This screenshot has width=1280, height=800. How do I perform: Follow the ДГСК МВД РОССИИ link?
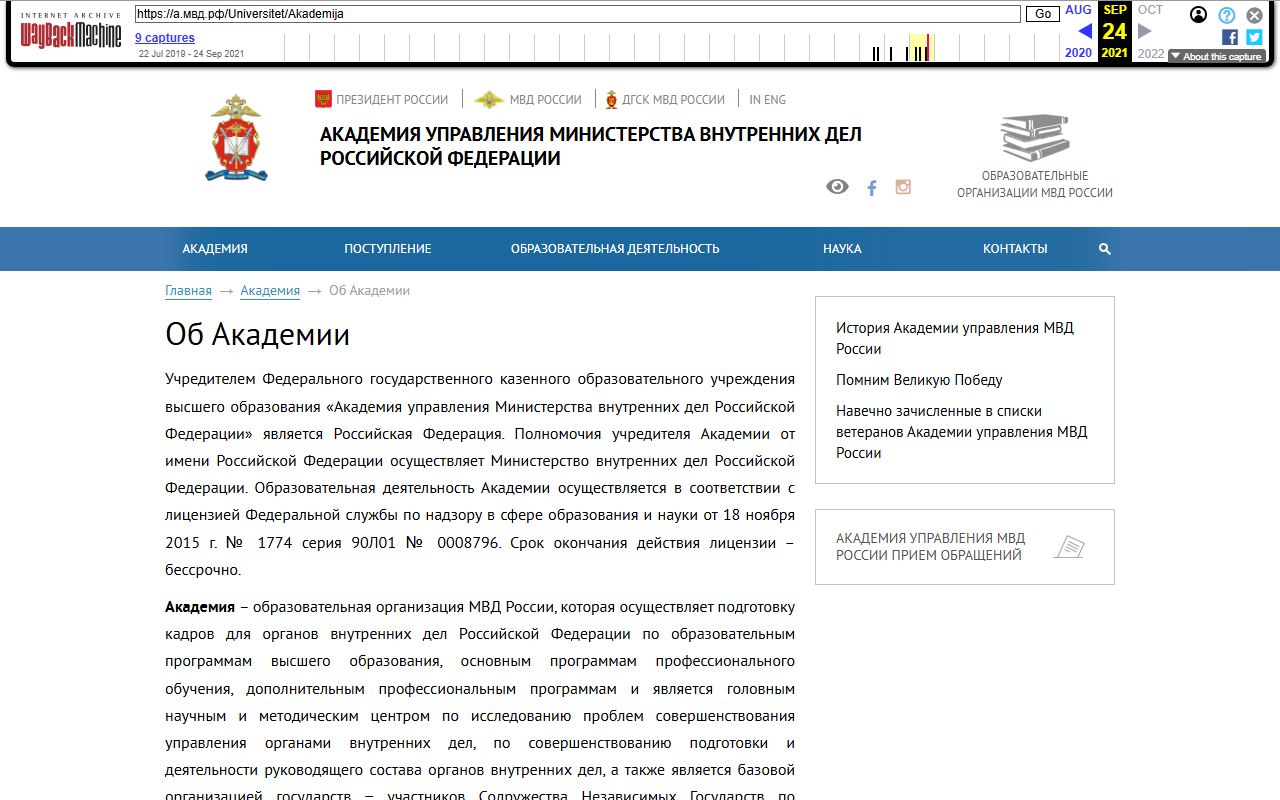click(x=665, y=99)
